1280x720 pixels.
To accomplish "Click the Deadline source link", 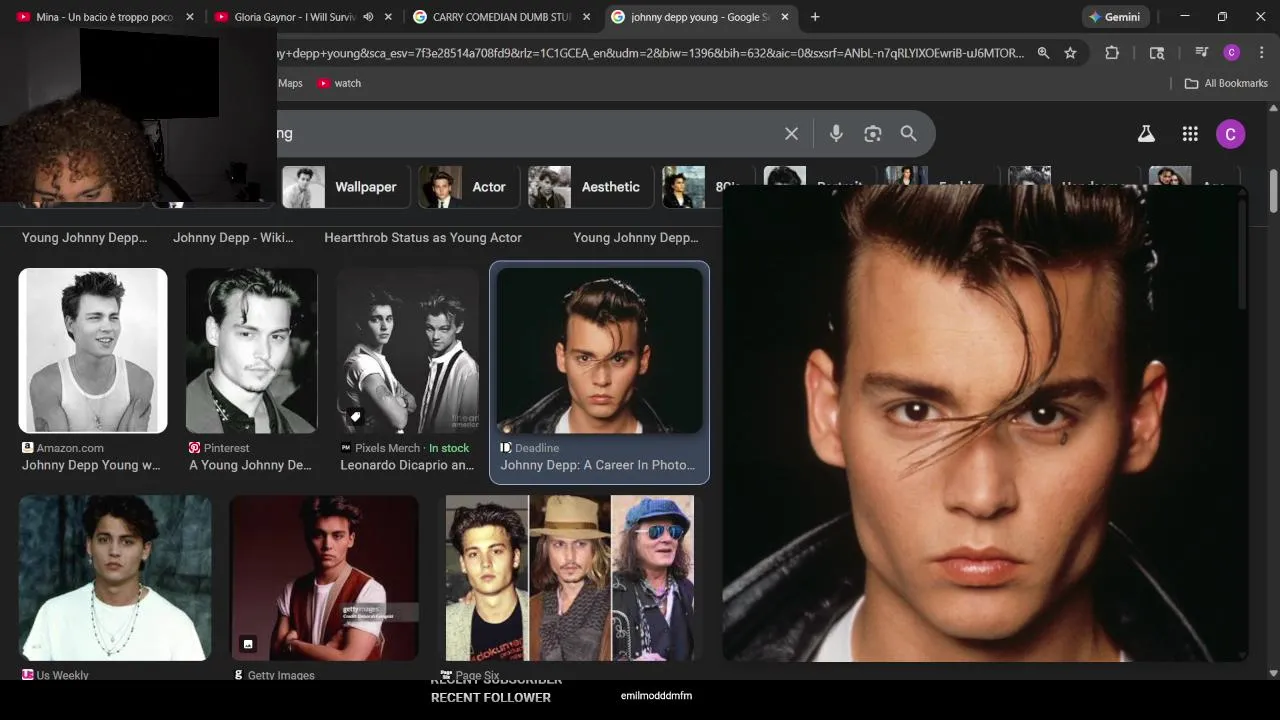I will [x=537, y=448].
